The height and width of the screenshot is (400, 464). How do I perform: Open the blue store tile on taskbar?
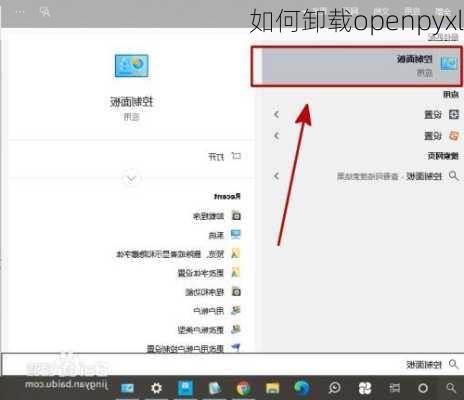[x=185, y=388]
